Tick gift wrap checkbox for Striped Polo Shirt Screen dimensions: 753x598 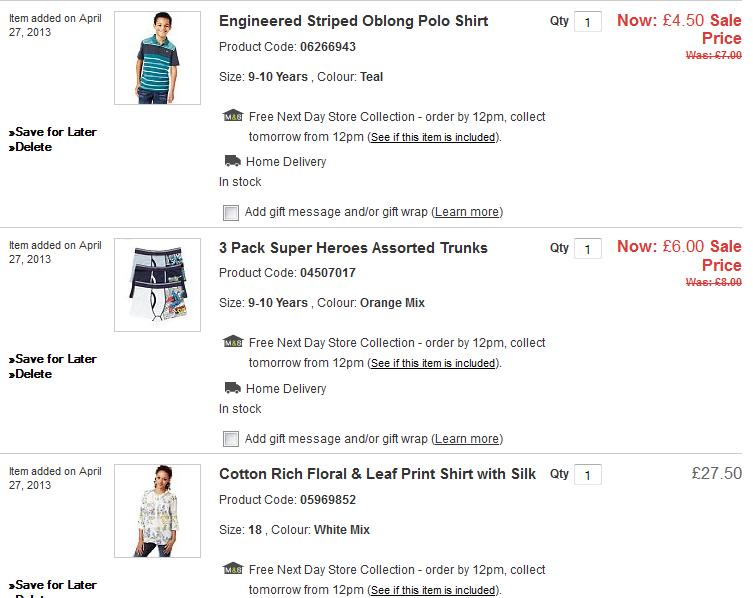tap(231, 212)
